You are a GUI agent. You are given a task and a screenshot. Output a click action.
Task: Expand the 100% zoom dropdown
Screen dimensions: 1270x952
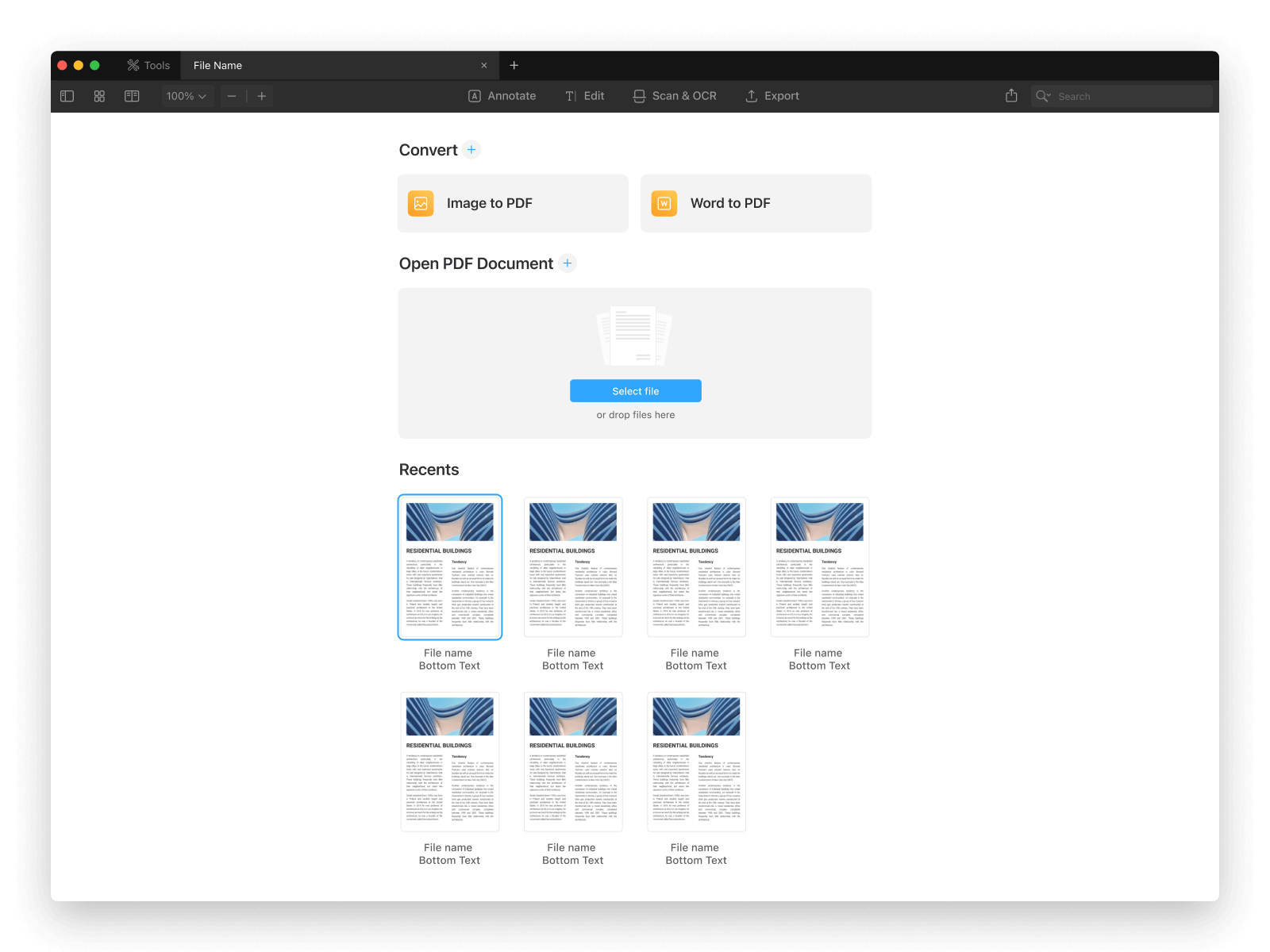pyautogui.click(x=187, y=96)
